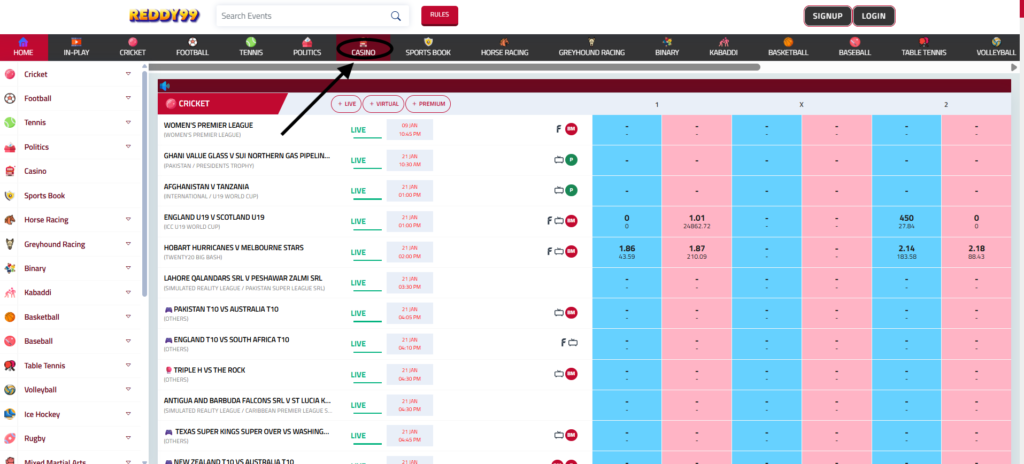Click the blue announcement speaker icon
1024x464 pixels.
click(165, 86)
